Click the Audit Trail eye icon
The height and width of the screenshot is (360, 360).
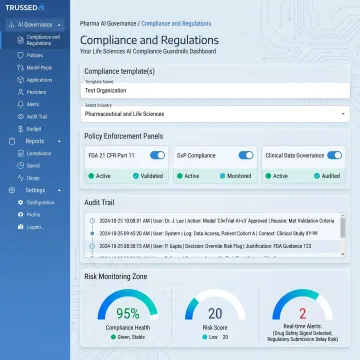[x=20, y=117]
